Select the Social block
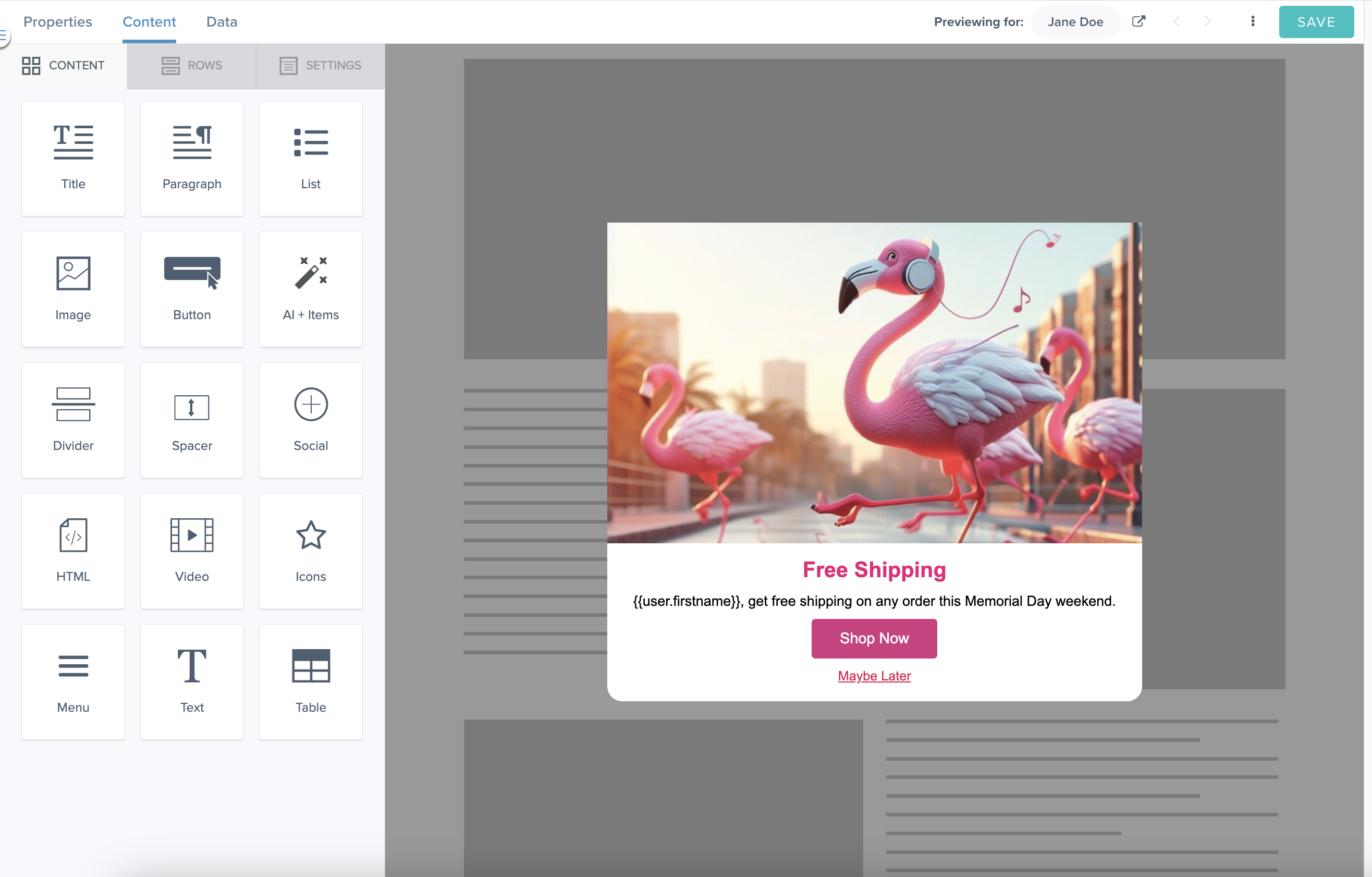Image resolution: width=1372 pixels, height=877 pixels. pyautogui.click(x=311, y=420)
